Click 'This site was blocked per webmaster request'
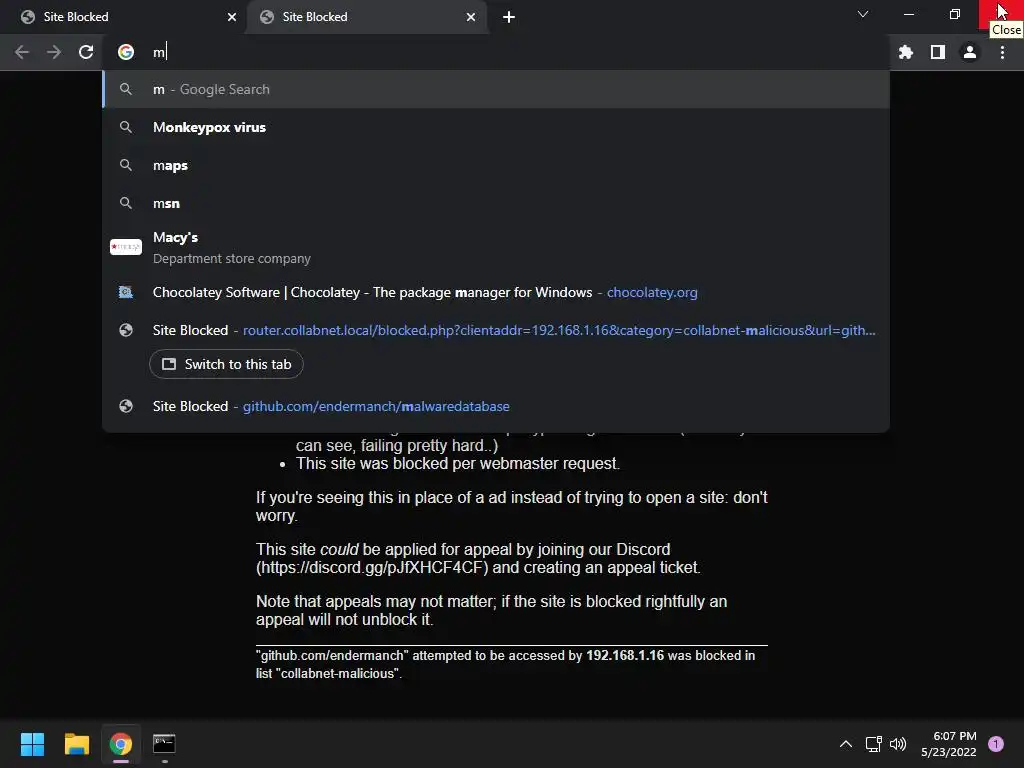 point(458,464)
